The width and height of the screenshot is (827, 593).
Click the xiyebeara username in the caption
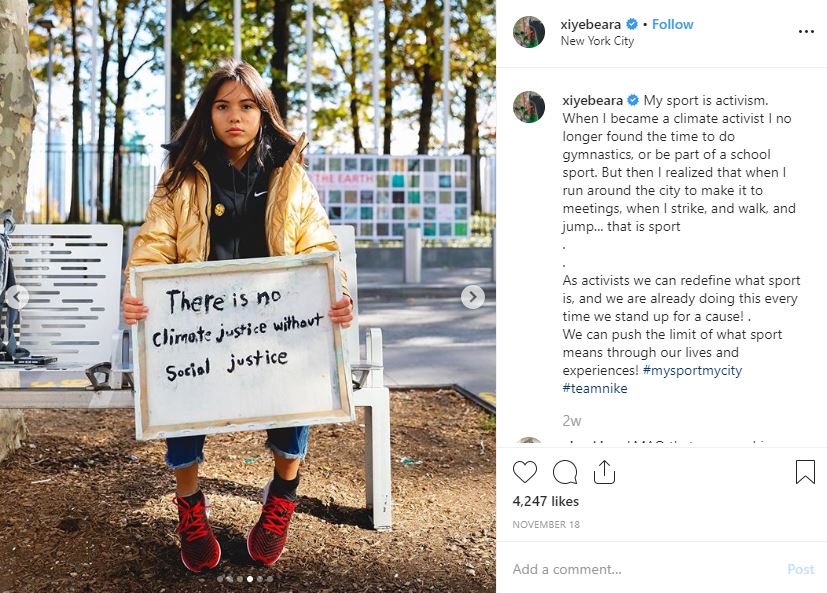592,100
